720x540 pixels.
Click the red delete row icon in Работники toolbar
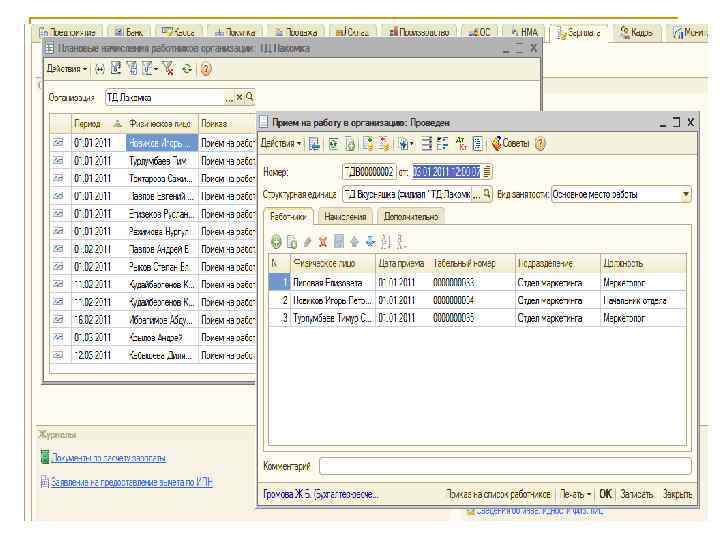(323, 241)
